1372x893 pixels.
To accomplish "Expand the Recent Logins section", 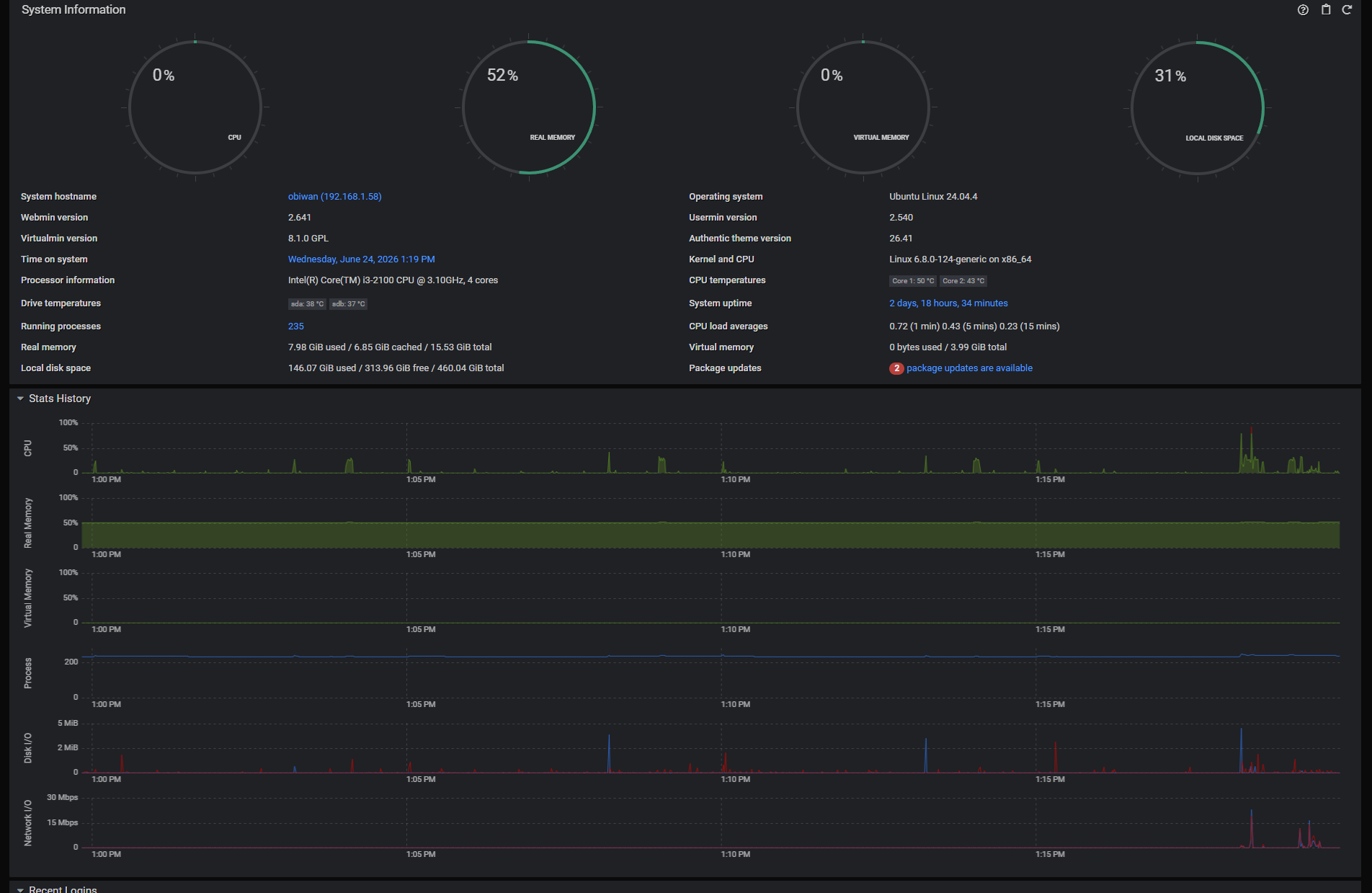I will click(57, 889).
